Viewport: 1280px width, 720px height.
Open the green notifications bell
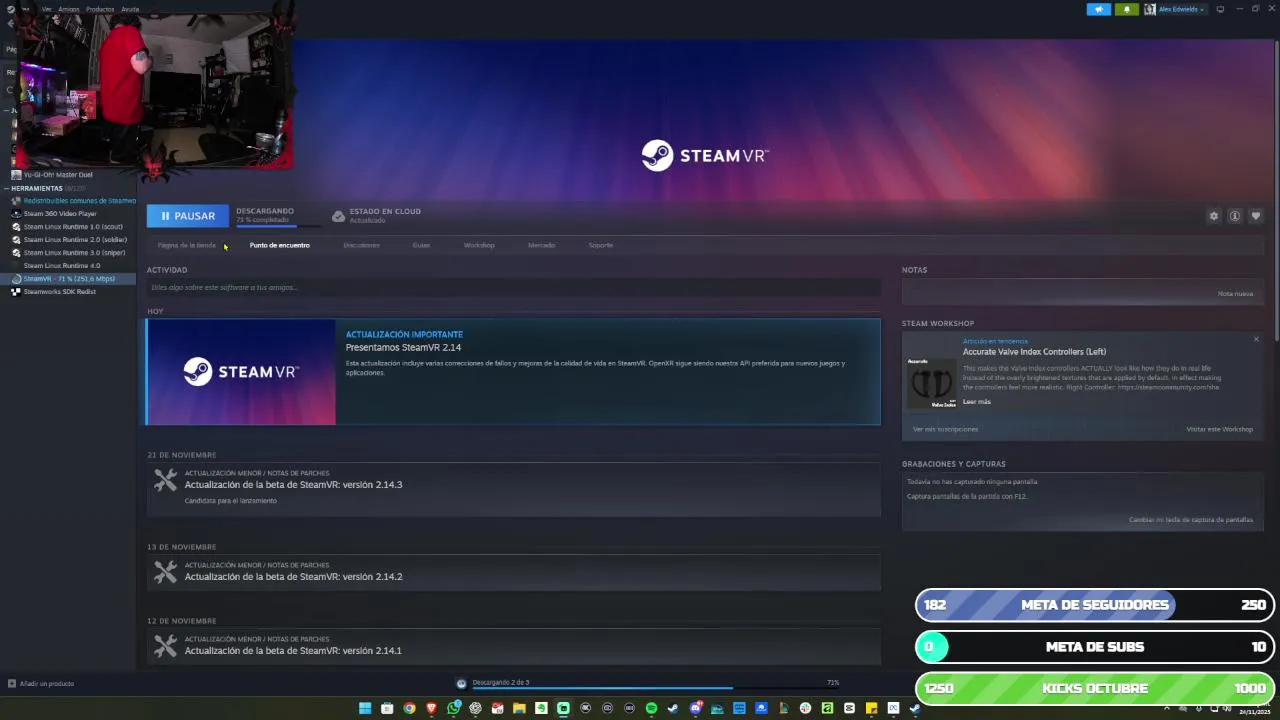pos(1126,9)
